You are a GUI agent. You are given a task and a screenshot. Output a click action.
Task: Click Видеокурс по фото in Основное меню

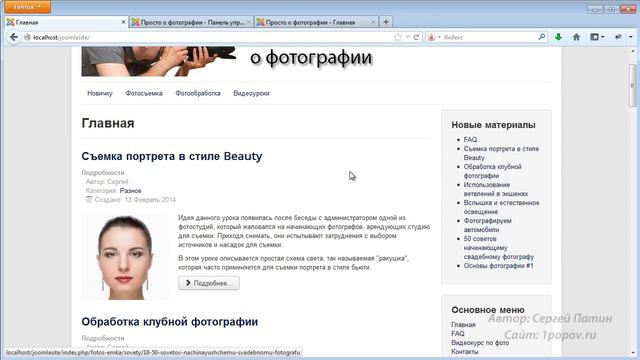480,343
